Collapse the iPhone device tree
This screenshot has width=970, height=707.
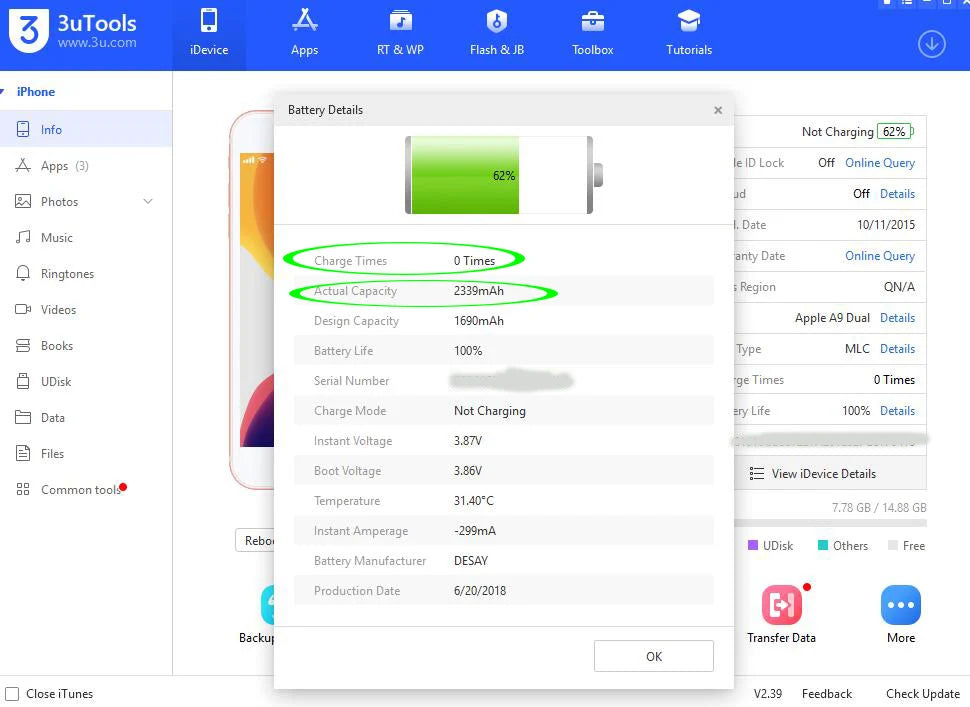pyautogui.click(x=3, y=92)
